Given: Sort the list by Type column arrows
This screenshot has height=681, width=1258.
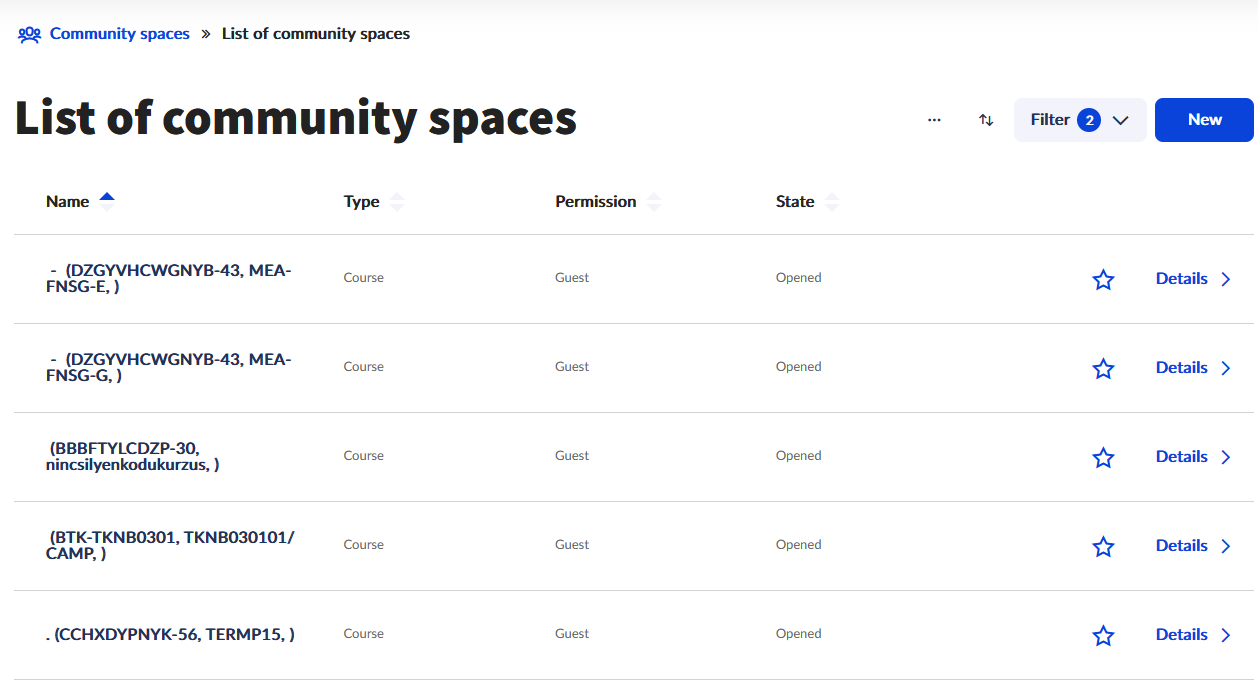Looking at the screenshot, I should click(x=397, y=202).
